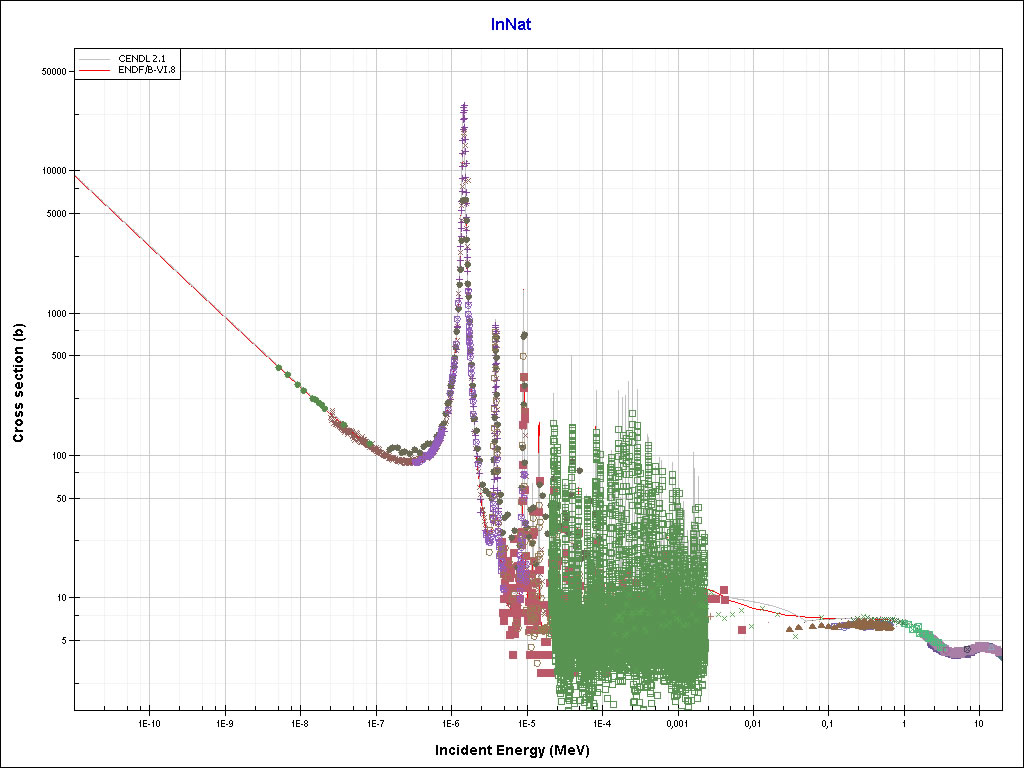Viewport: 1024px width, 768px height.
Task: Click the gray CENDL 2.1 legend line
Action: tap(96, 59)
